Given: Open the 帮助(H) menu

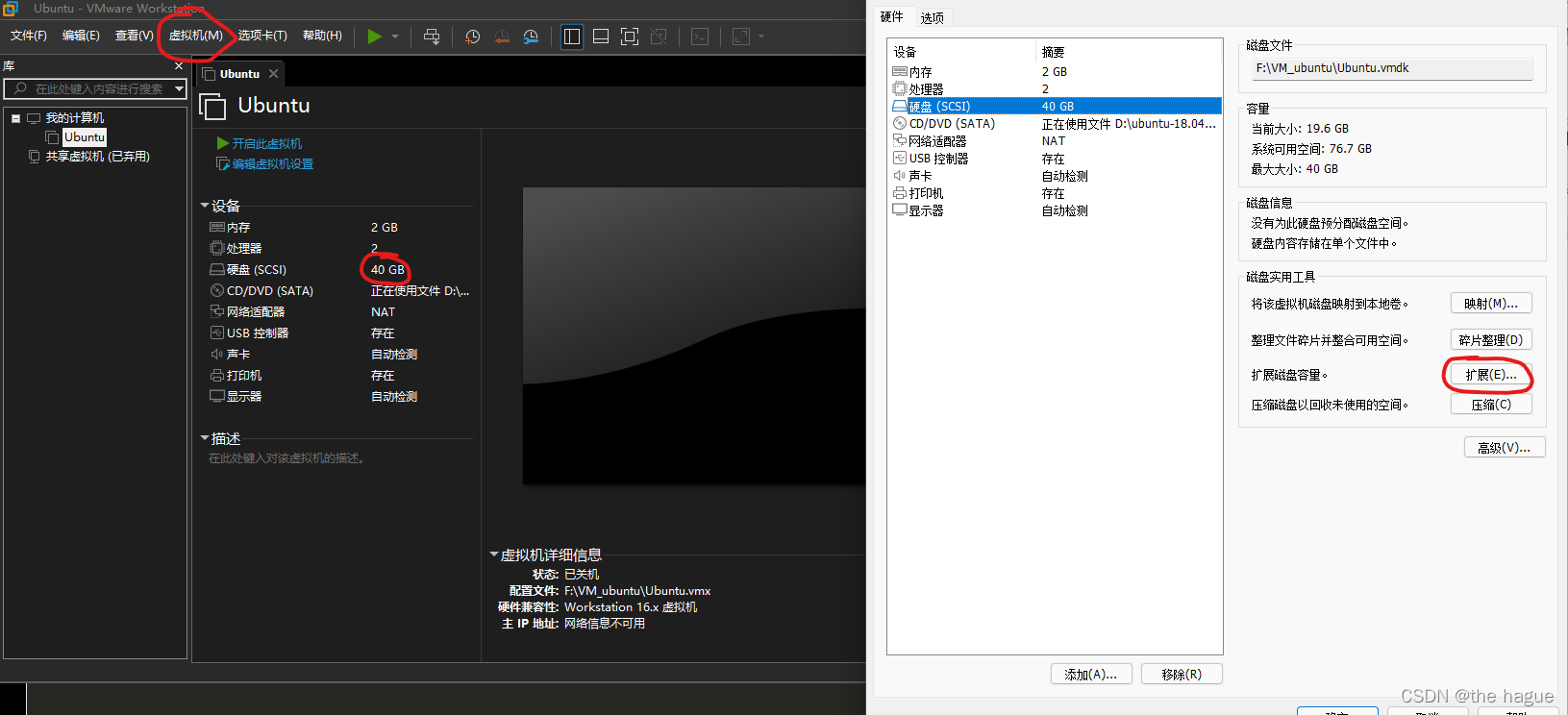Looking at the screenshot, I should (x=322, y=36).
